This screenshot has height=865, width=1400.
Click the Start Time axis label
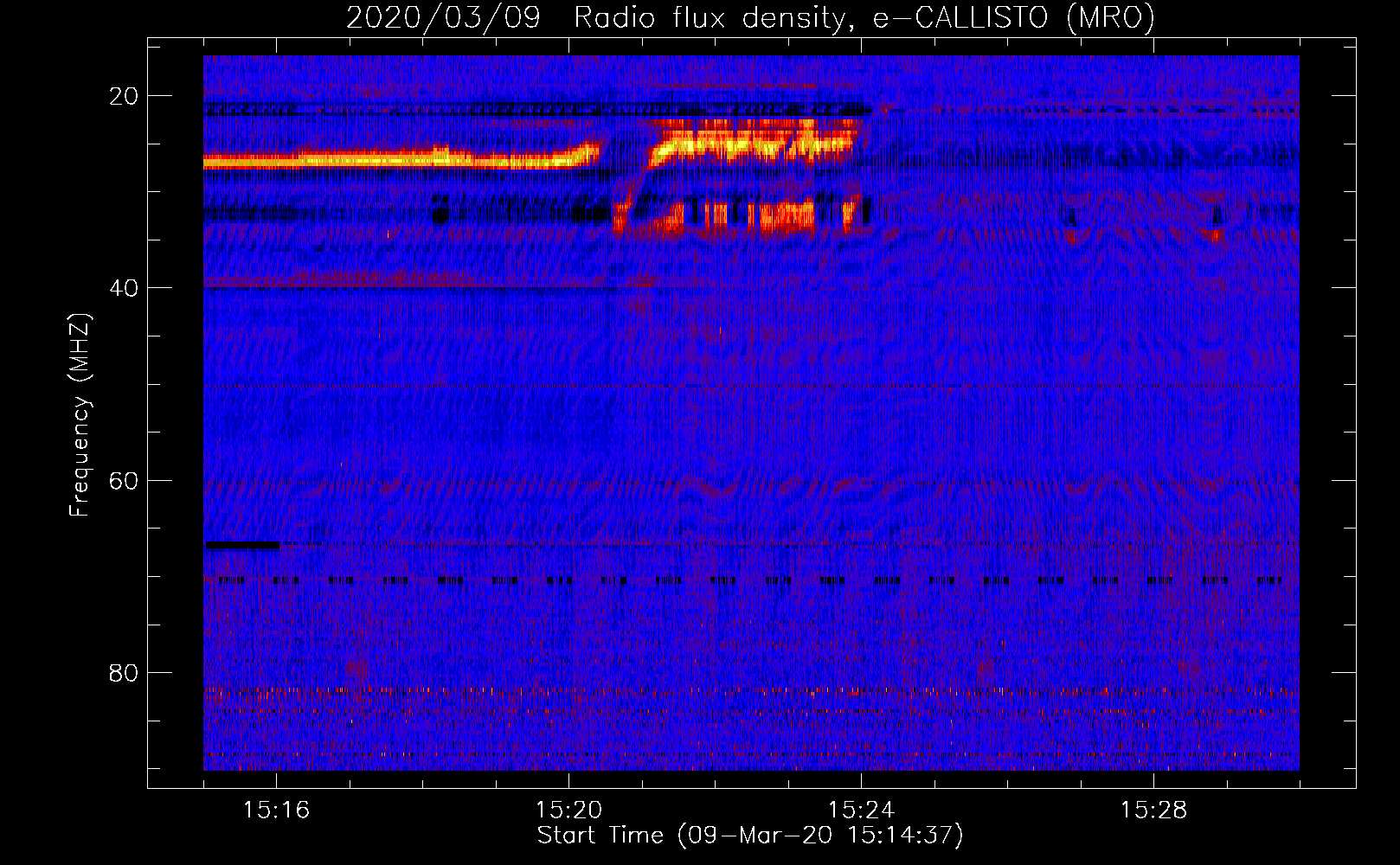coord(749,836)
